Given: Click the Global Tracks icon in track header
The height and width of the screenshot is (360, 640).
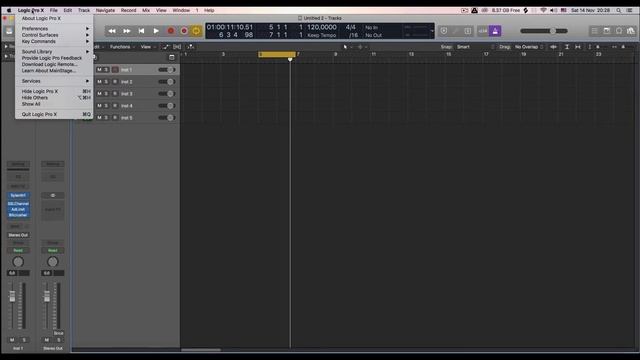Looking at the screenshot, I should coord(172,58).
